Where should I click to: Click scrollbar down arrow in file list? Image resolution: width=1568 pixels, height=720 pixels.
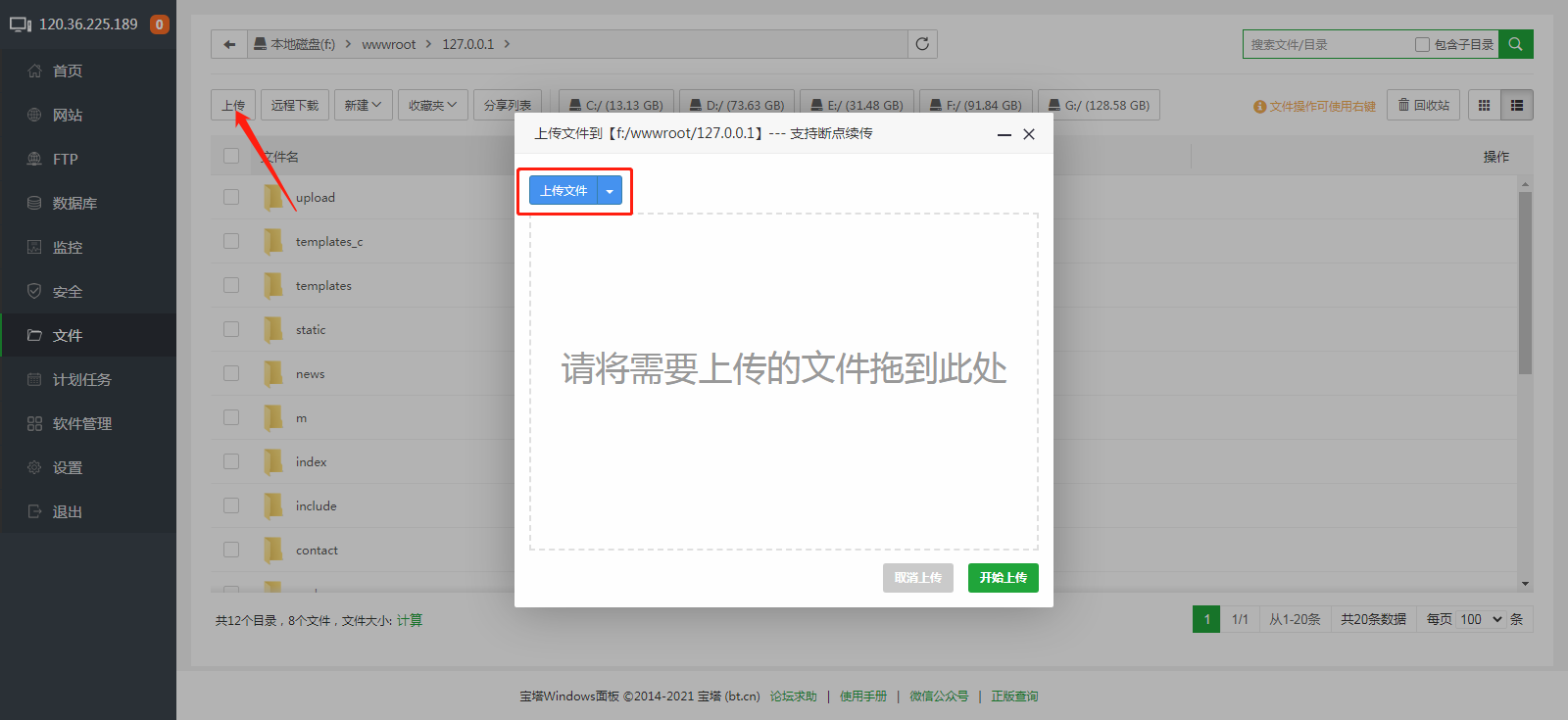[1525, 584]
